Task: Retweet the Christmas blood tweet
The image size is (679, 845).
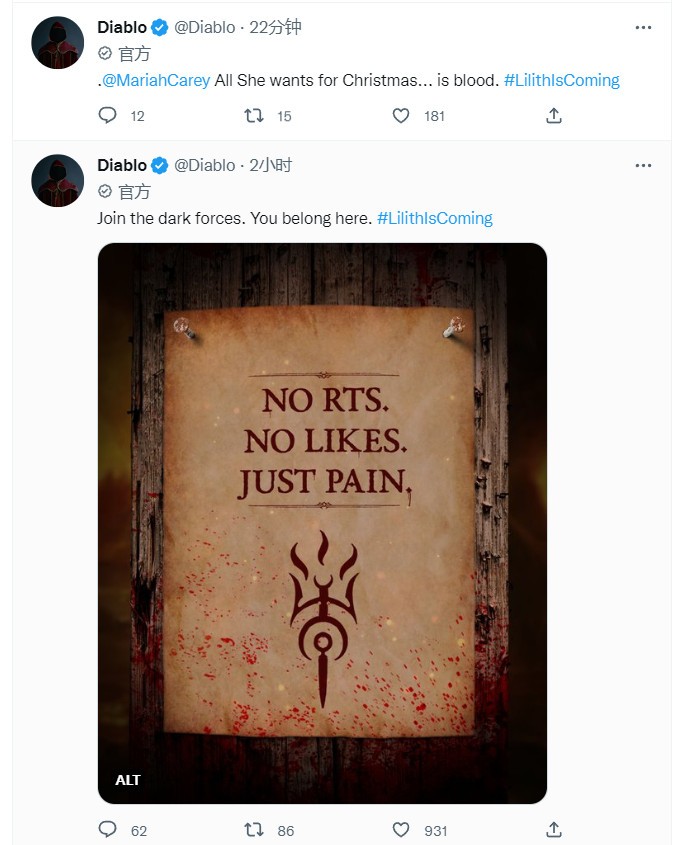Action: pyautogui.click(x=255, y=116)
